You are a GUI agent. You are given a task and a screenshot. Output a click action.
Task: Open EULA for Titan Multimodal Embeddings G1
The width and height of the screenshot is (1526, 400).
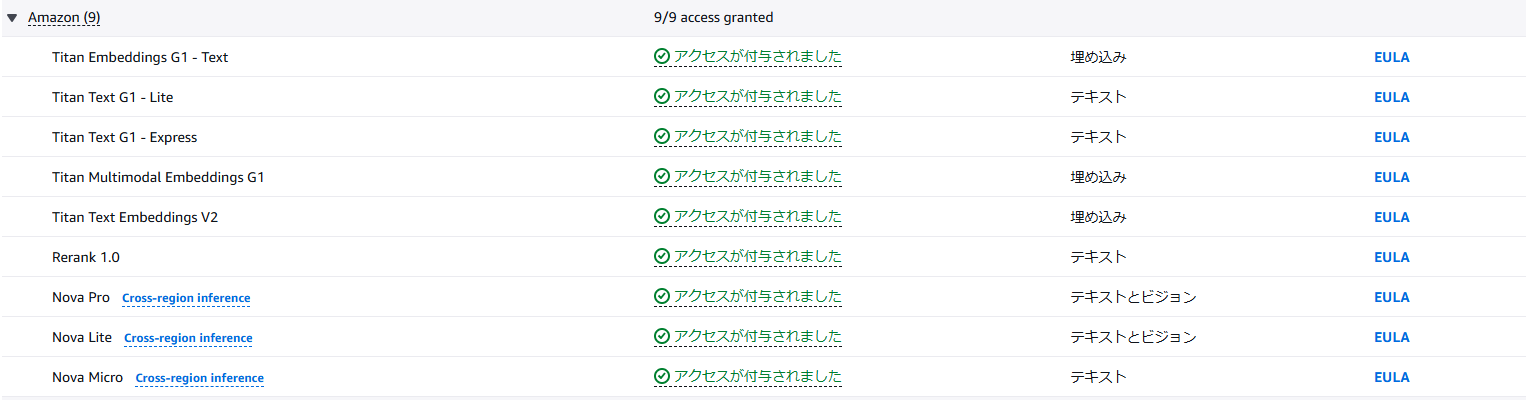[x=1391, y=177]
